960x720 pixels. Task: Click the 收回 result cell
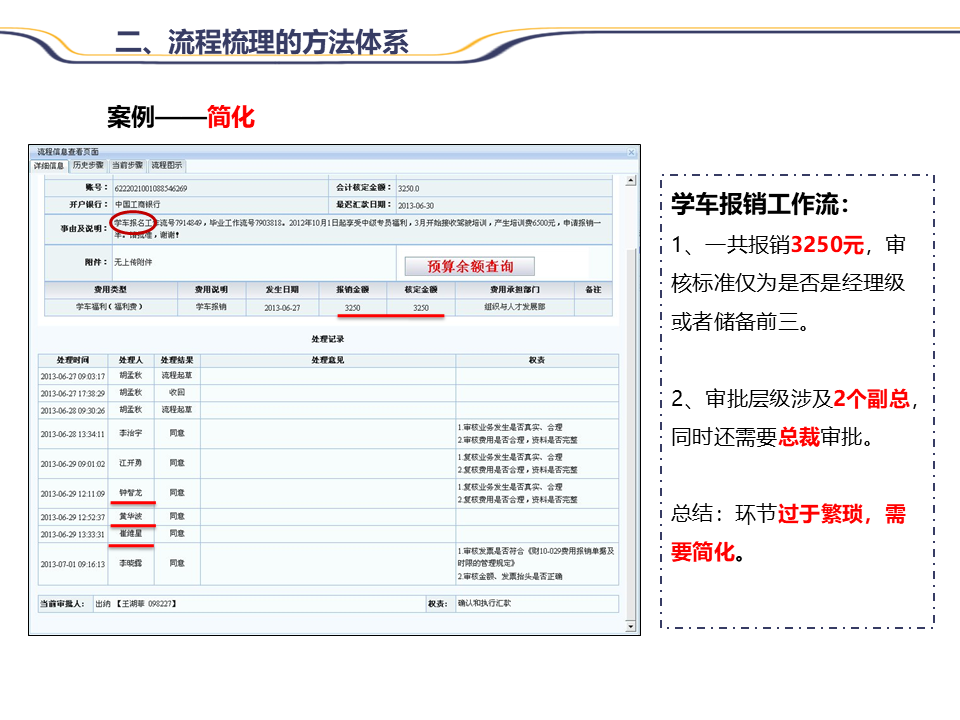[177, 392]
